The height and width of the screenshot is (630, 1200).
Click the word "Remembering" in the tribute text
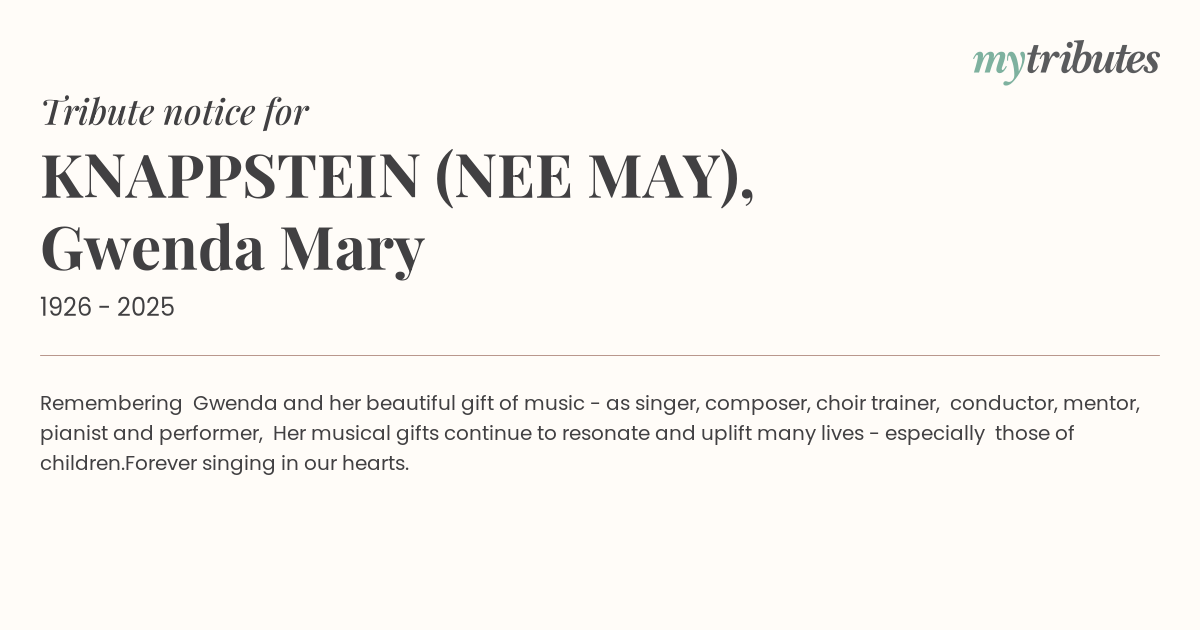[x=111, y=403]
